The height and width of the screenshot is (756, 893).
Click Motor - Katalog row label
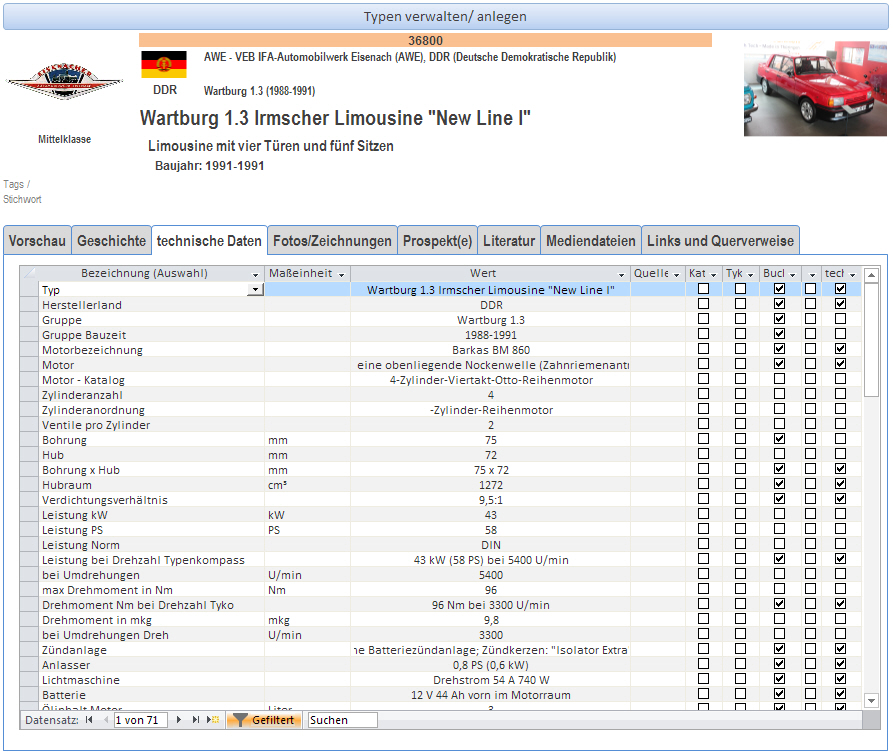coord(83,380)
